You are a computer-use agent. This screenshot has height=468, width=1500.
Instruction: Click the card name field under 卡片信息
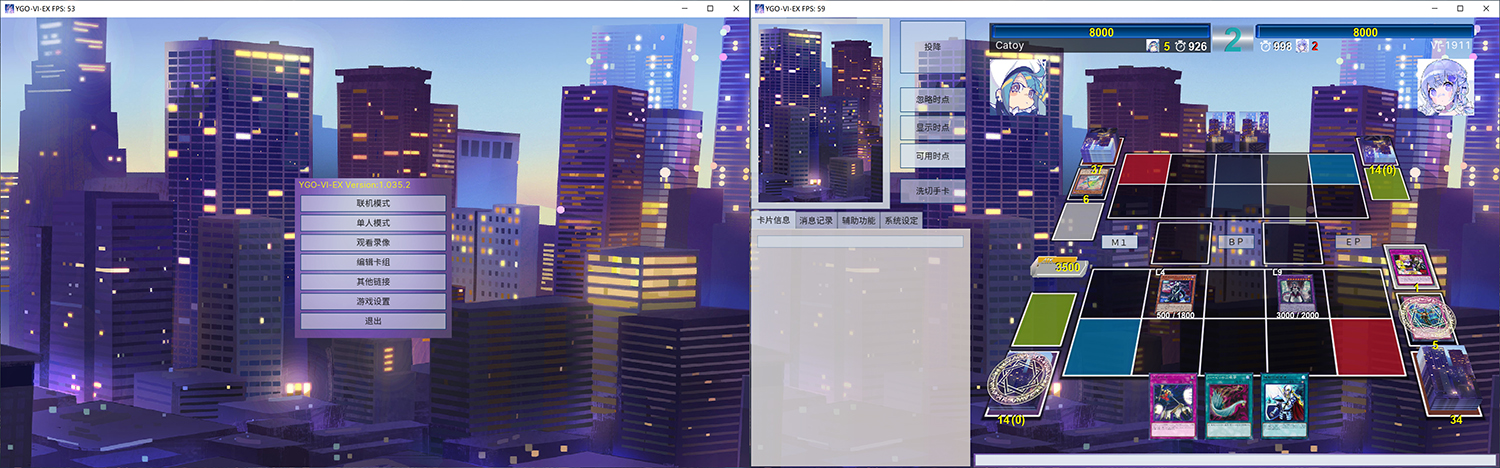[x=860, y=241]
